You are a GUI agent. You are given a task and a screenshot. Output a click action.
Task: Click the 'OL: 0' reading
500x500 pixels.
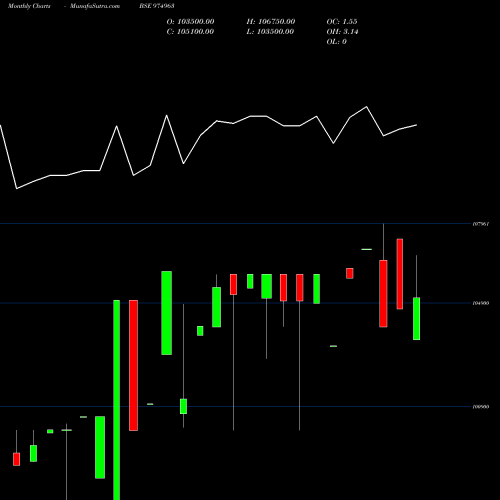click(x=337, y=42)
